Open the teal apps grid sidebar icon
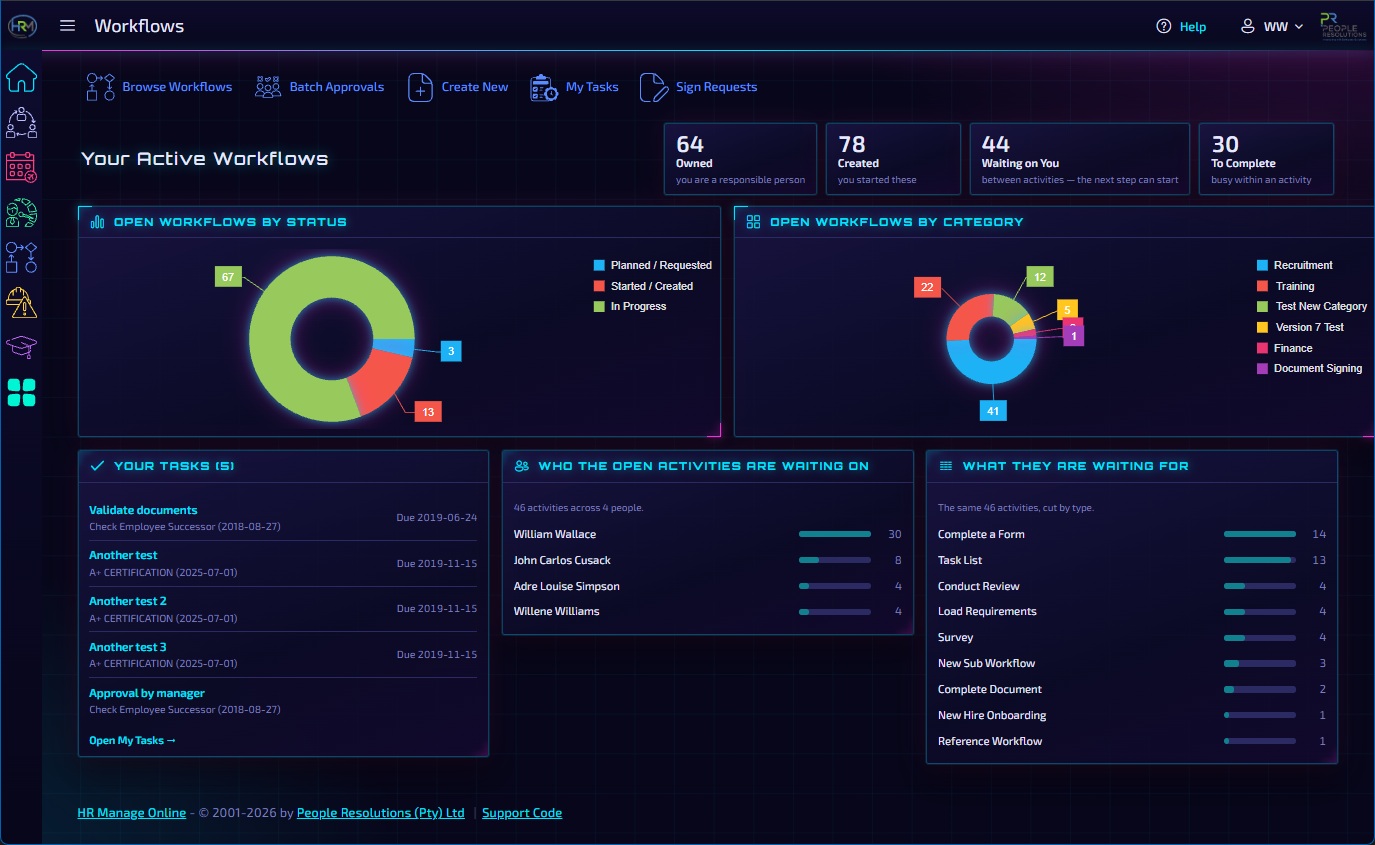The height and width of the screenshot is (845, 1375). coord(21,392)
